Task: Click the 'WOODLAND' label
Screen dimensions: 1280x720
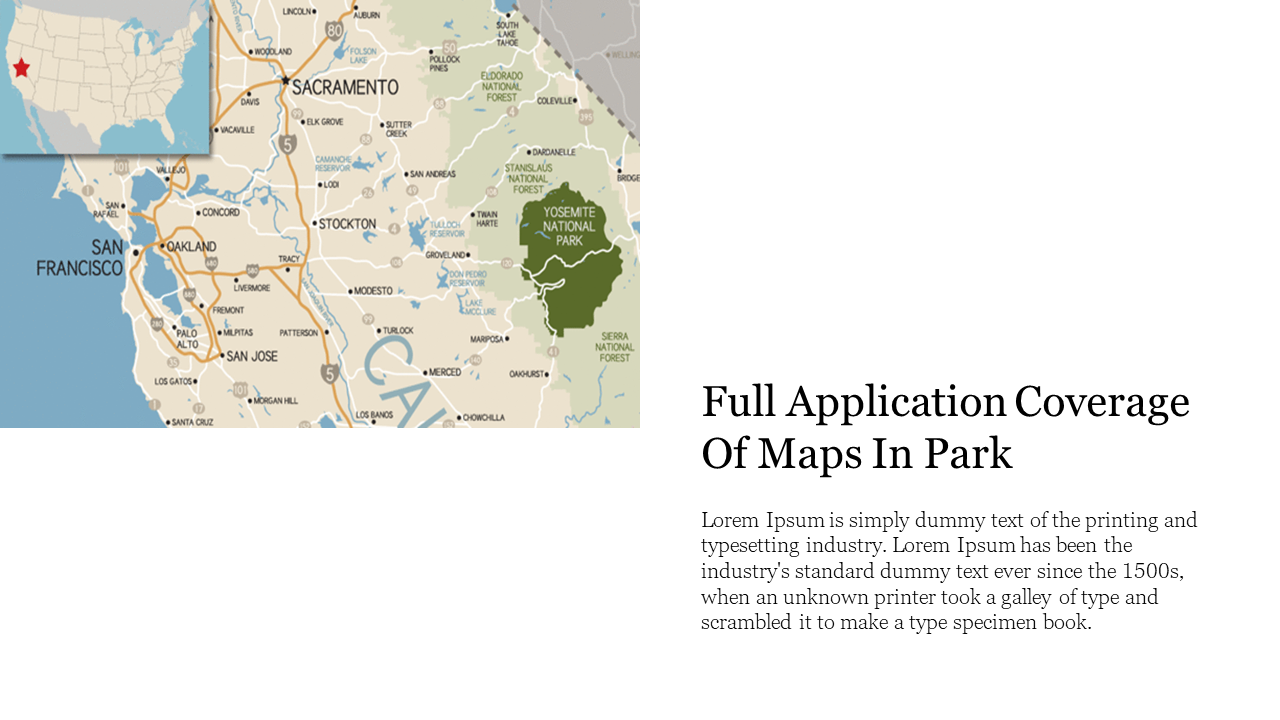Action: tap(273, 51)
